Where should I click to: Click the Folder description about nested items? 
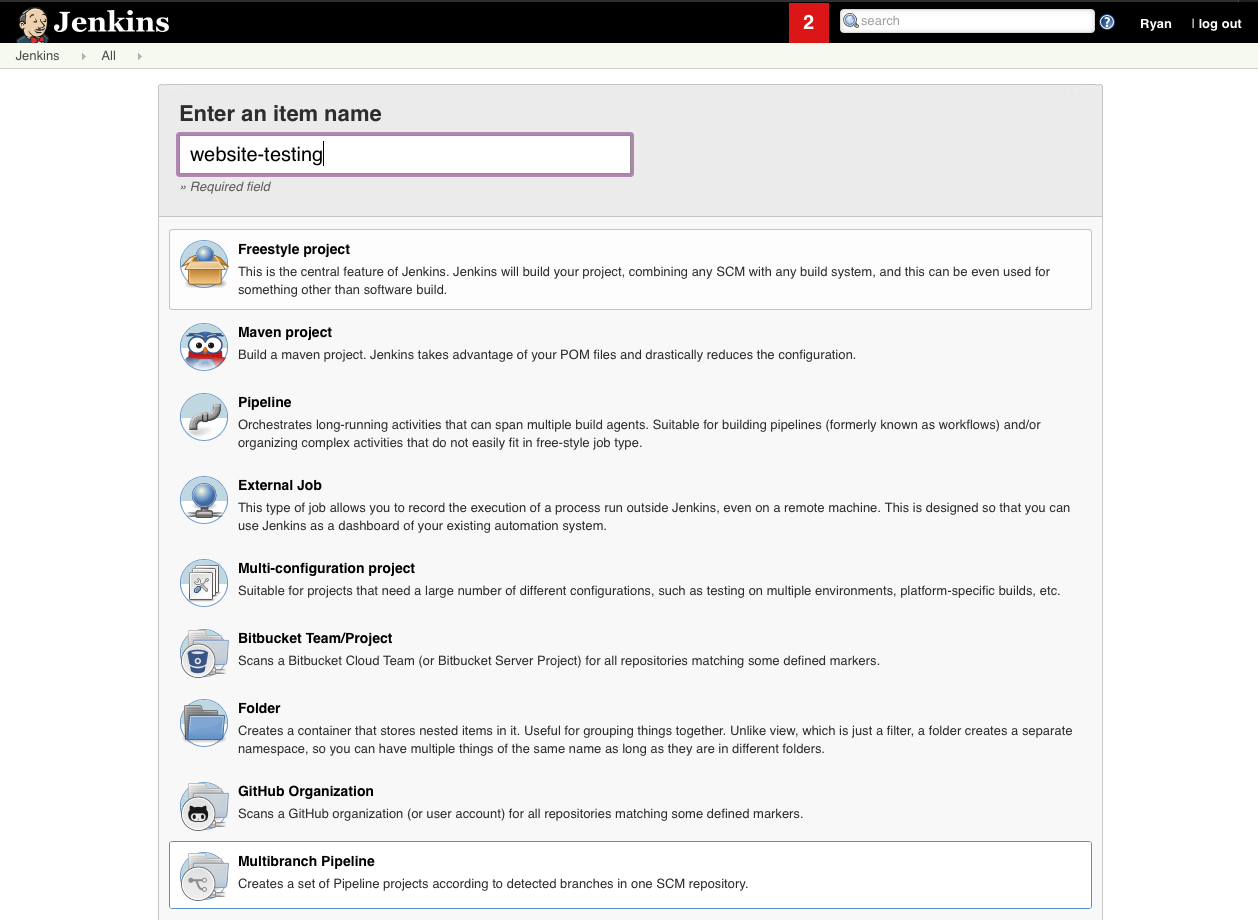tap(655, 740)
